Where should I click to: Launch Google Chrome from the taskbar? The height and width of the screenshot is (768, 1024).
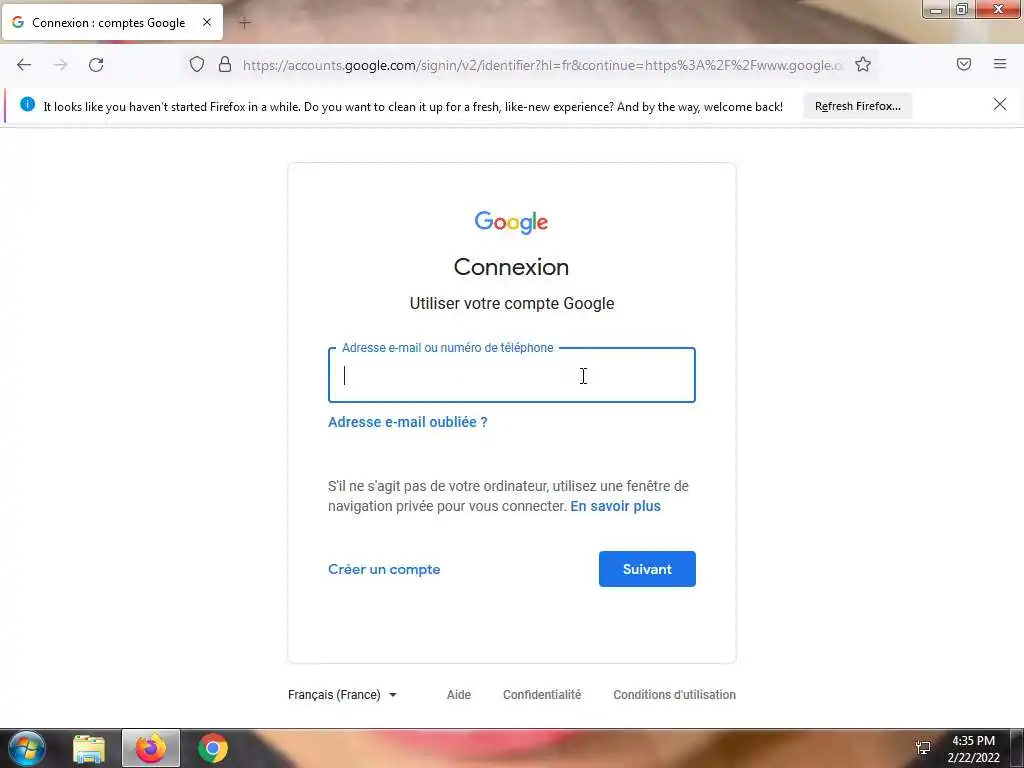pos(213,748)
